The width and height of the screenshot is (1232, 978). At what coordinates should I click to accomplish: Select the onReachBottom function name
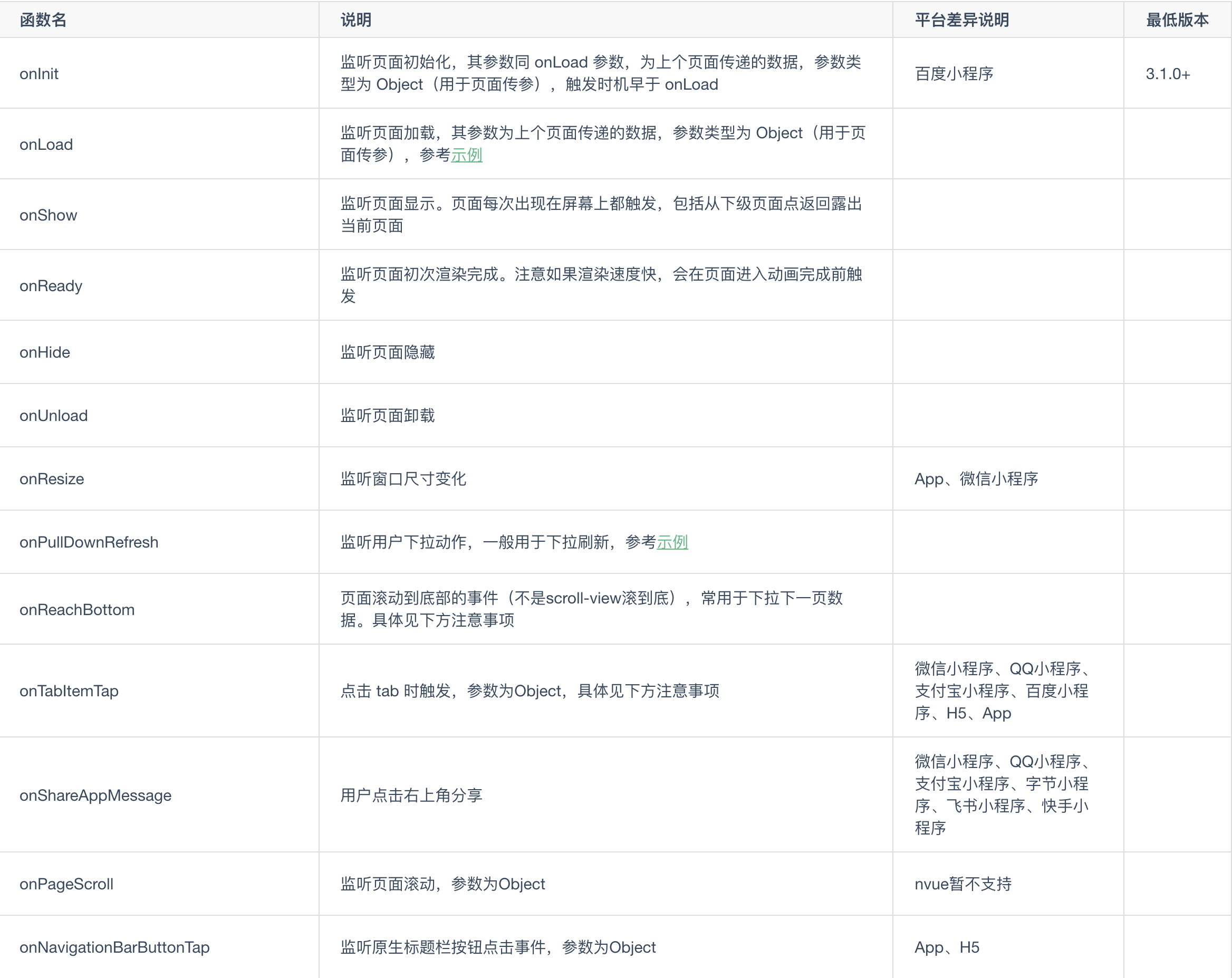(77, 609)
